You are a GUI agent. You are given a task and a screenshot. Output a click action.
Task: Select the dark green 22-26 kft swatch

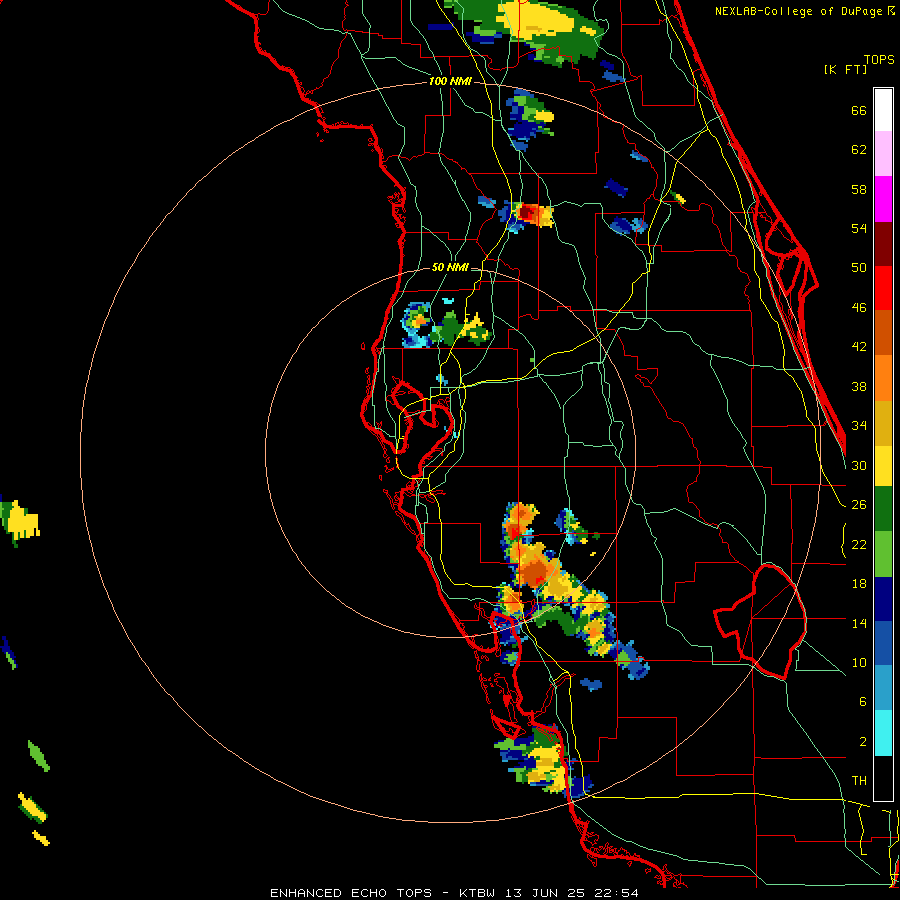coord(883,509)
